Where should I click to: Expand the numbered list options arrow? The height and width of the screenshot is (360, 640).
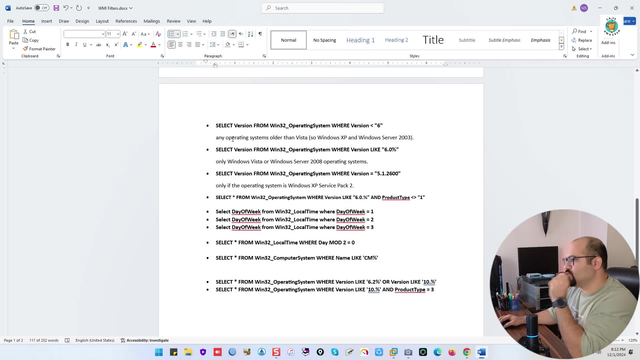pos(191,34)
